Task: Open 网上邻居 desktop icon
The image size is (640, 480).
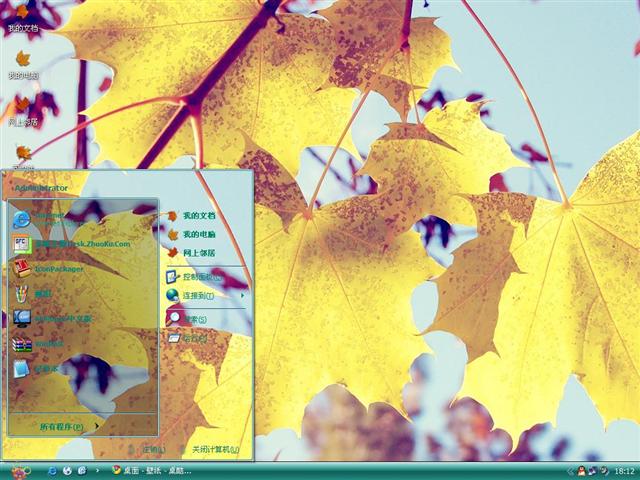Action: pos(23,111)
